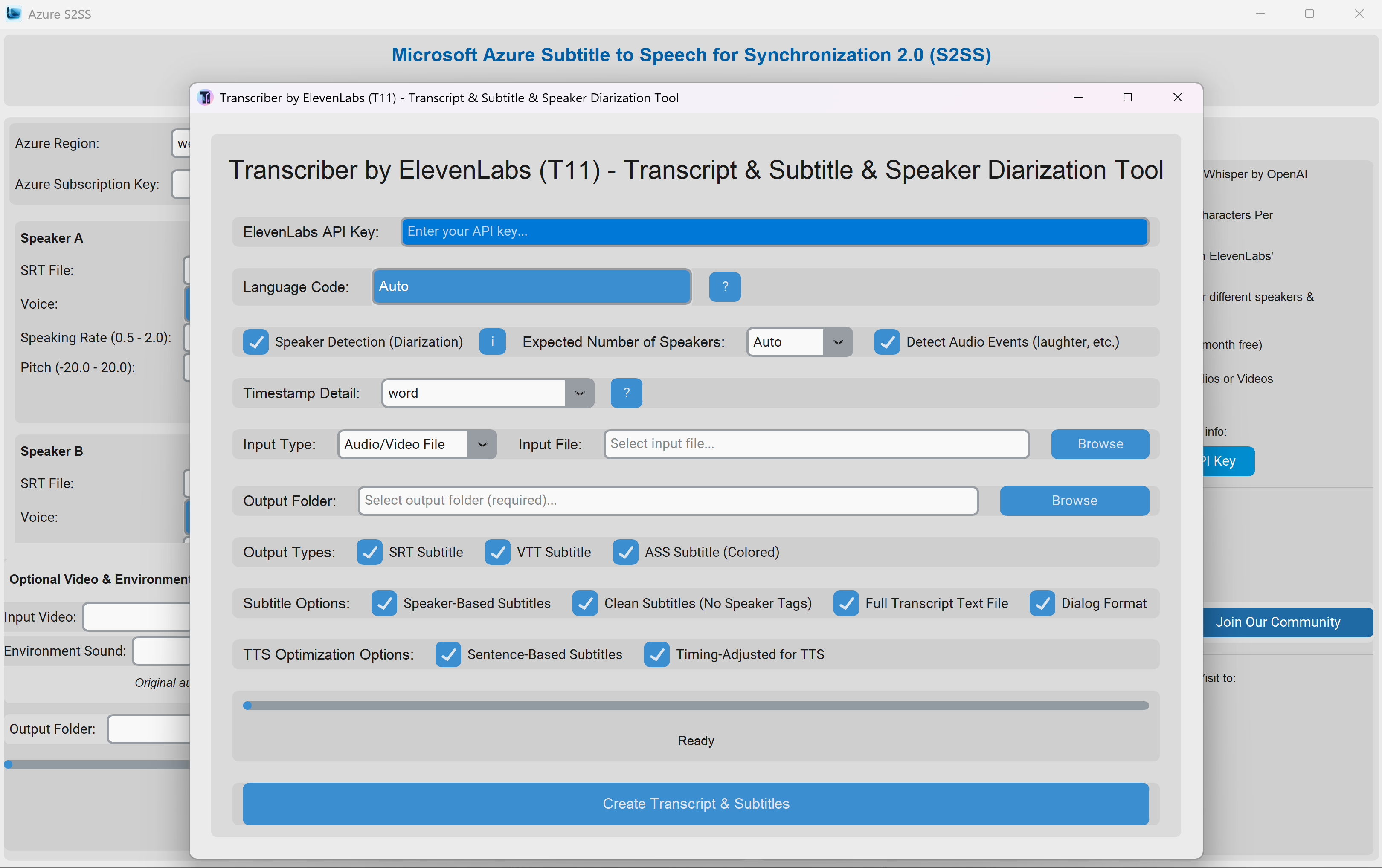Viewport: 1382px width, 868px height.
Task: Click Browse button for Input File
Action: click(x=1099, y=444)
